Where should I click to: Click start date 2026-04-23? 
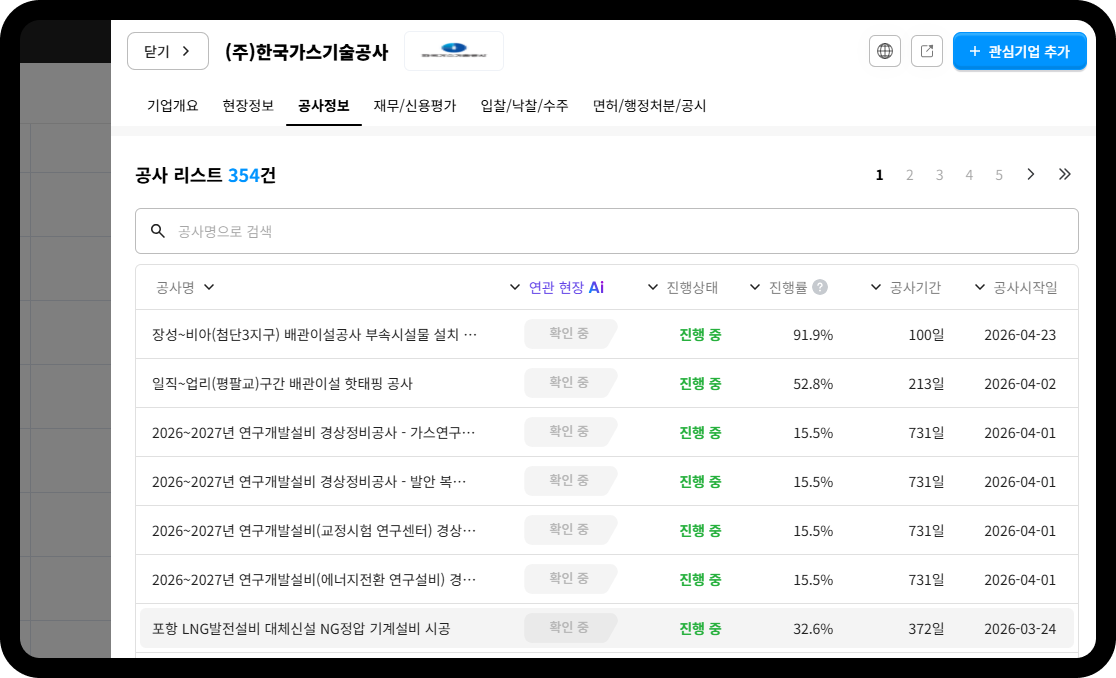point(1020,335)
